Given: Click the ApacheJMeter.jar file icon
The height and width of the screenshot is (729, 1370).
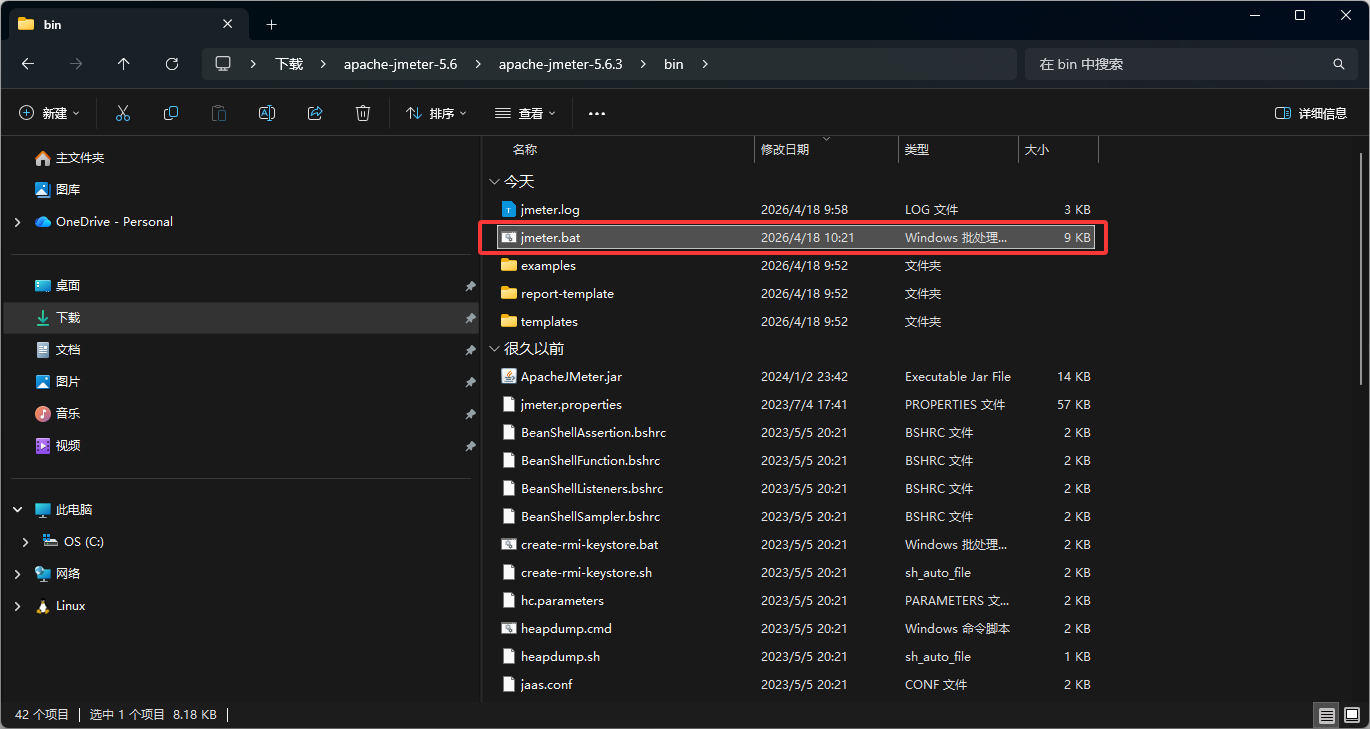Looking at the screenshot, I should (x=509, y=377).
